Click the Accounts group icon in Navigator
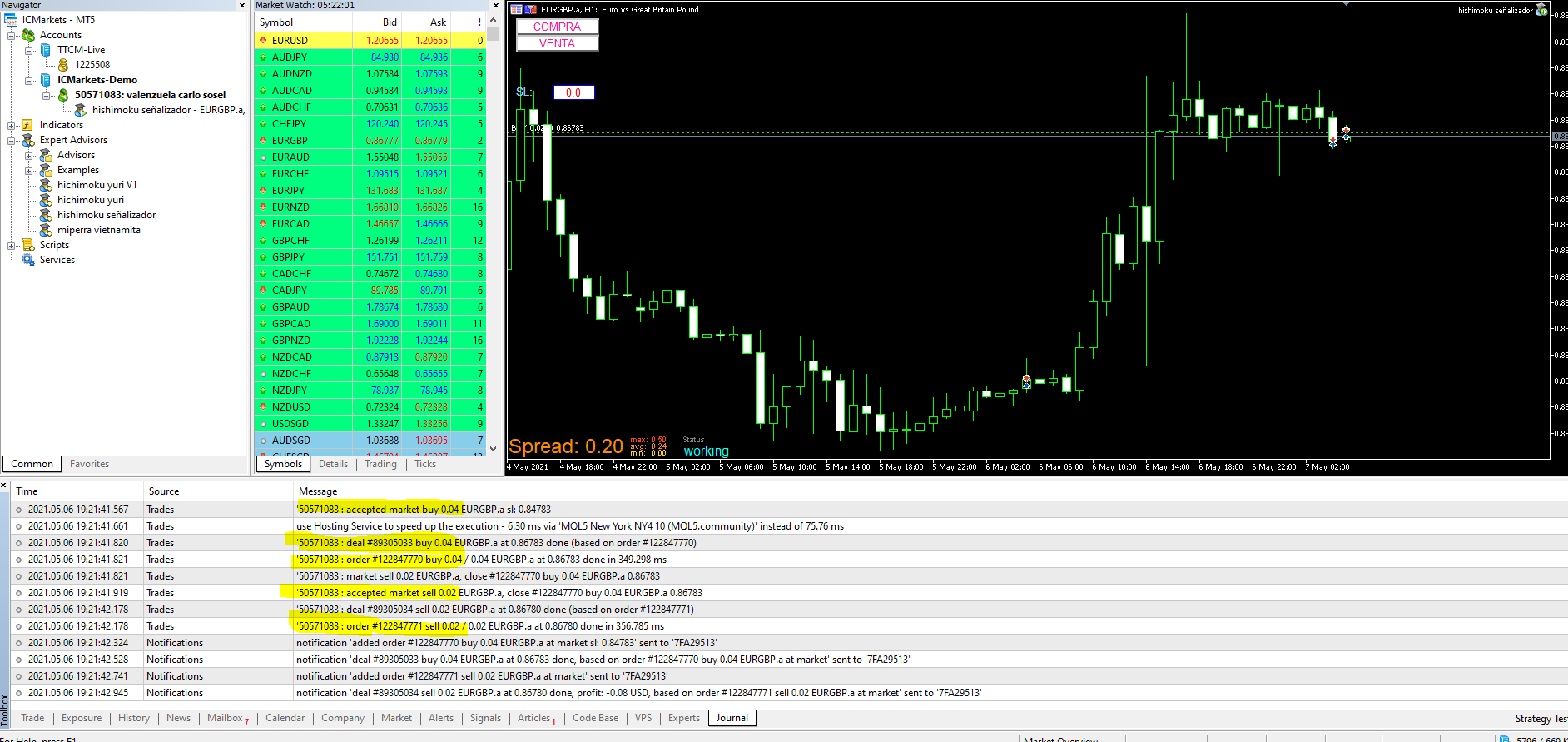 [x=28, y=35]
